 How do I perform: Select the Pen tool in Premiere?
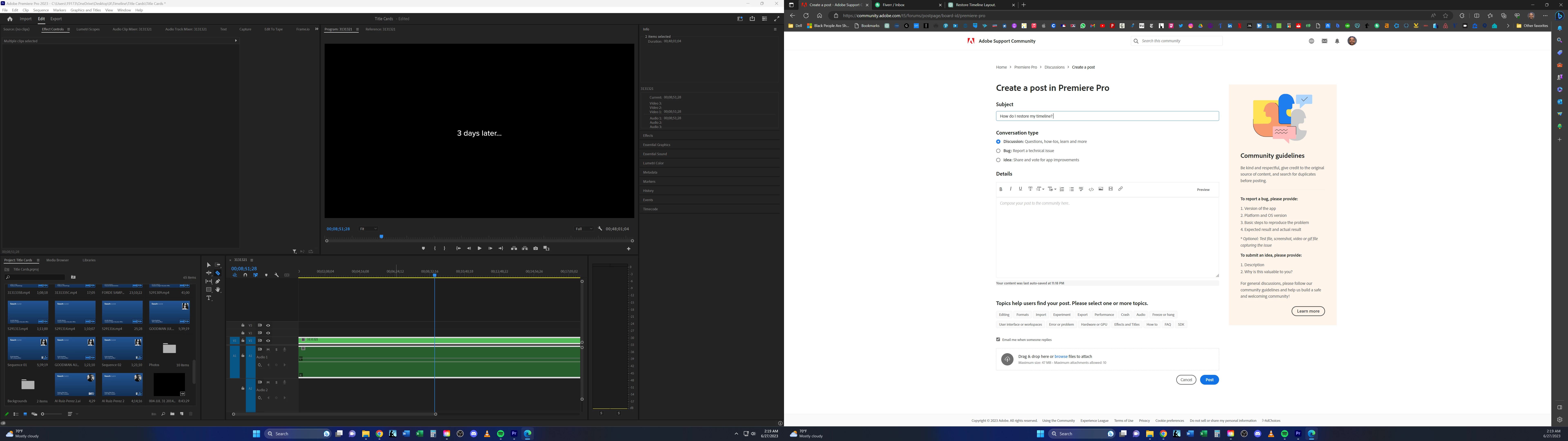point(218,281)
